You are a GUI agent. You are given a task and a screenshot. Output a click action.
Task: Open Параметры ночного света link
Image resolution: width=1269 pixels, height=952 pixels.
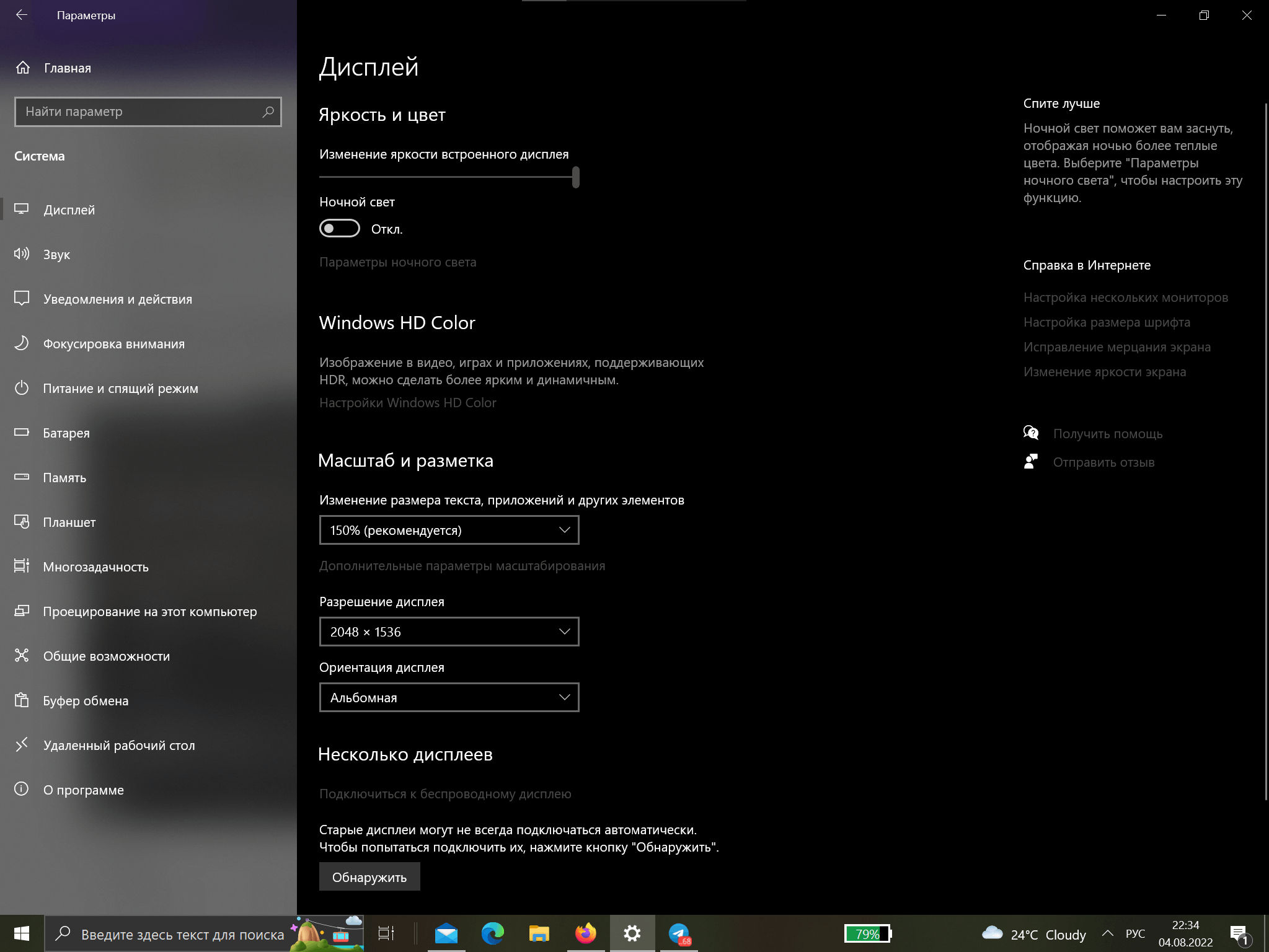point(398,262)
